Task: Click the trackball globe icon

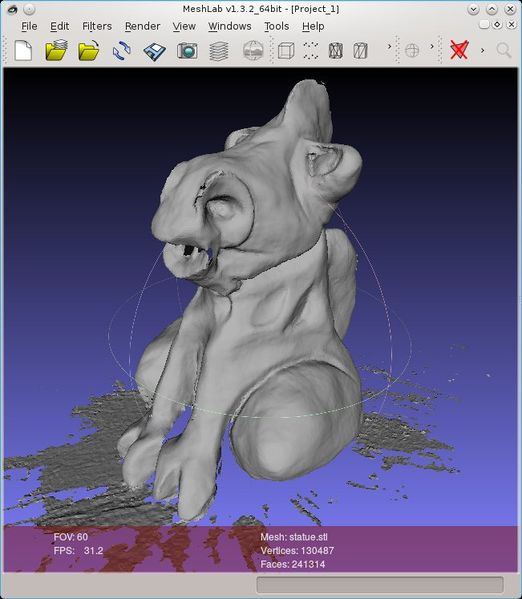Action: (253, 50)
